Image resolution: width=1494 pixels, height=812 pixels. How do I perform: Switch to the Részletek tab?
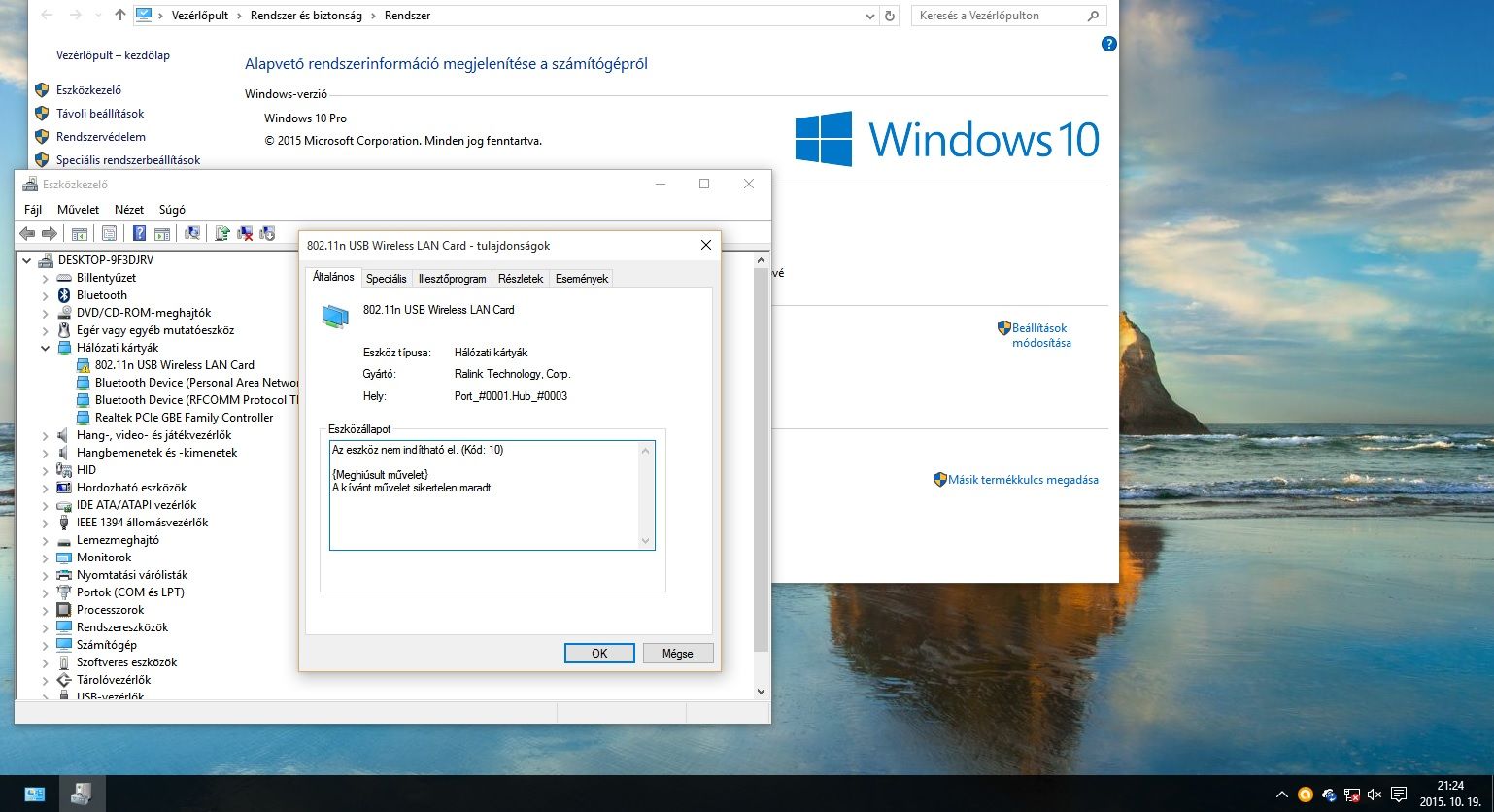point(521,279)
